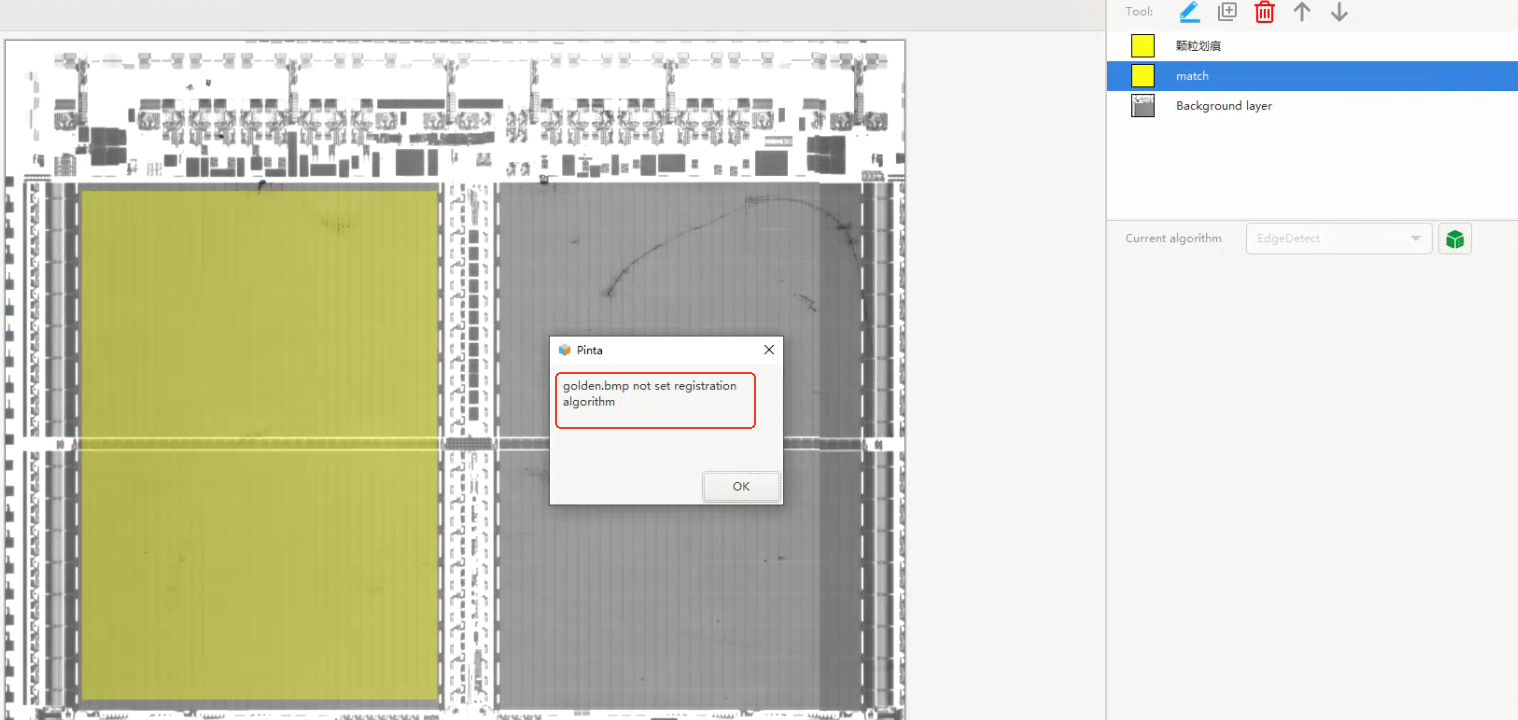
Task: Click the yellow highlighted region on canvas
Action: pyautogui.click(x=259, y=444)
